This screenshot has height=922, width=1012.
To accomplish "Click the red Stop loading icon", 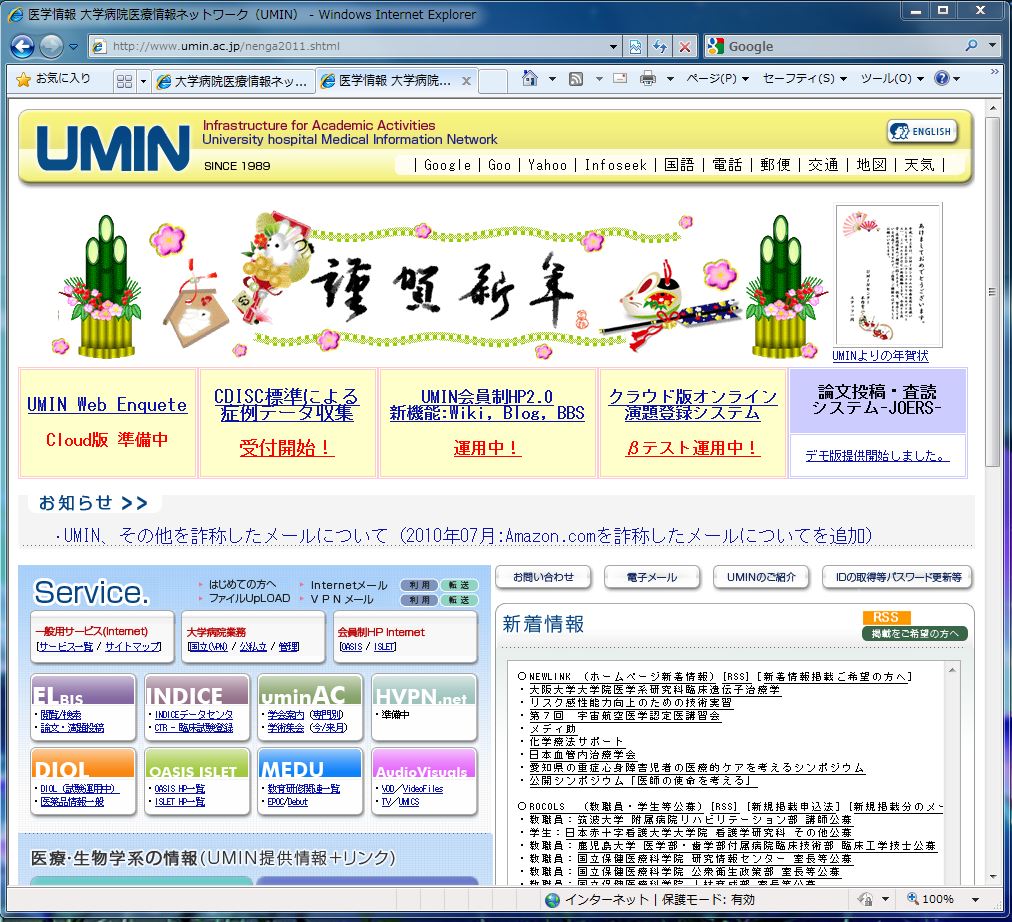I will tap(685, 46).
